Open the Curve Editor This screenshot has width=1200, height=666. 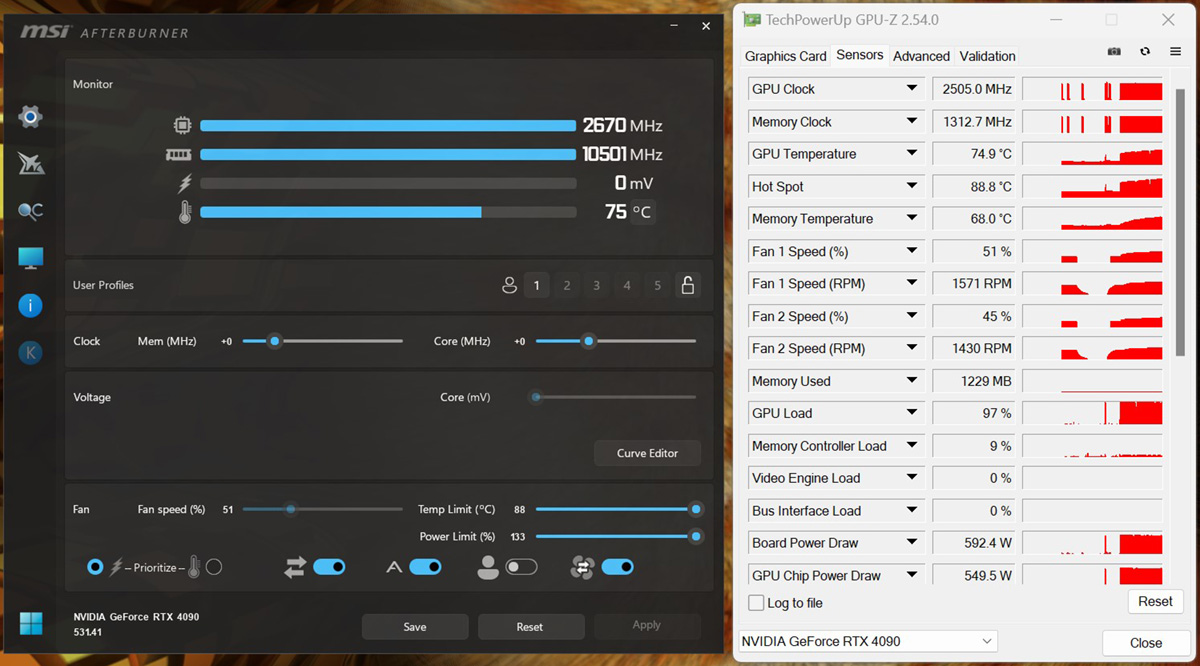(x=647, y=453)
